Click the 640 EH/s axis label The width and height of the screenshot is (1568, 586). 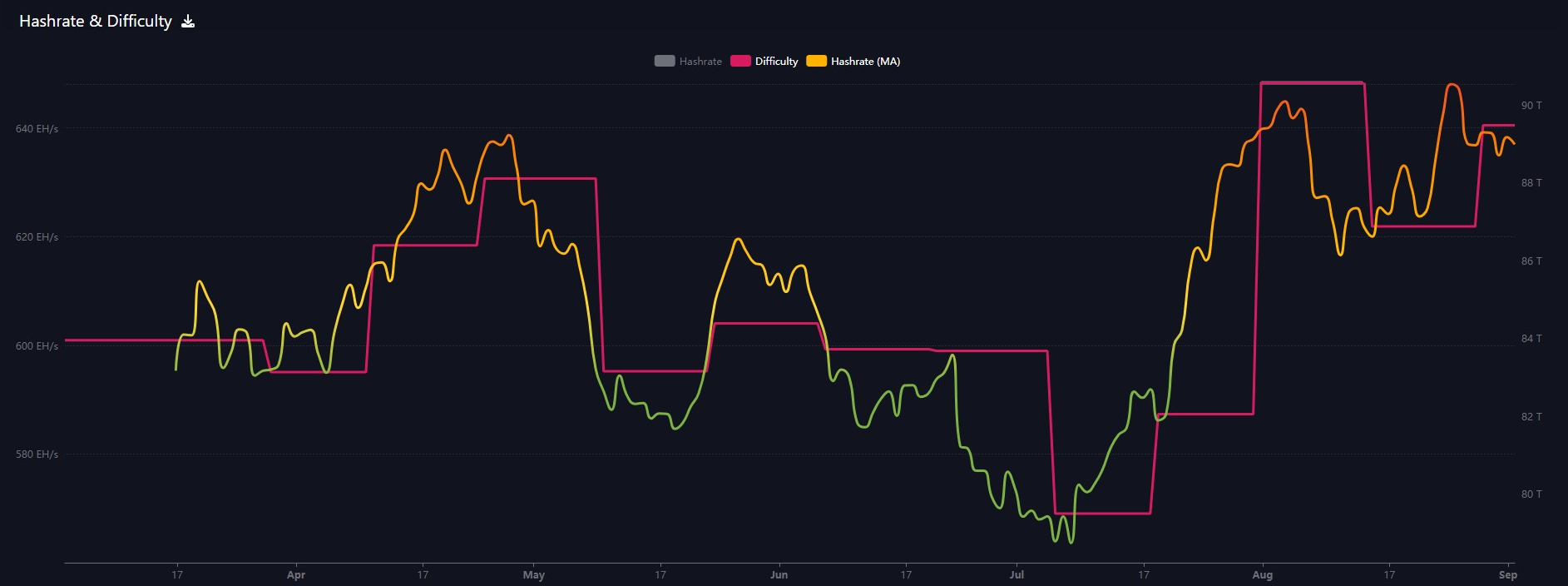(x=37, y=129)
